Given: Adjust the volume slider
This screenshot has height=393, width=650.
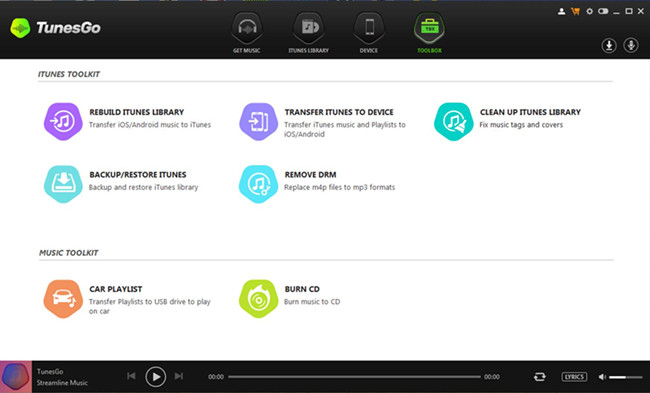Looking at the screenshot, I should pyautogui.click(x=626, y=377).
